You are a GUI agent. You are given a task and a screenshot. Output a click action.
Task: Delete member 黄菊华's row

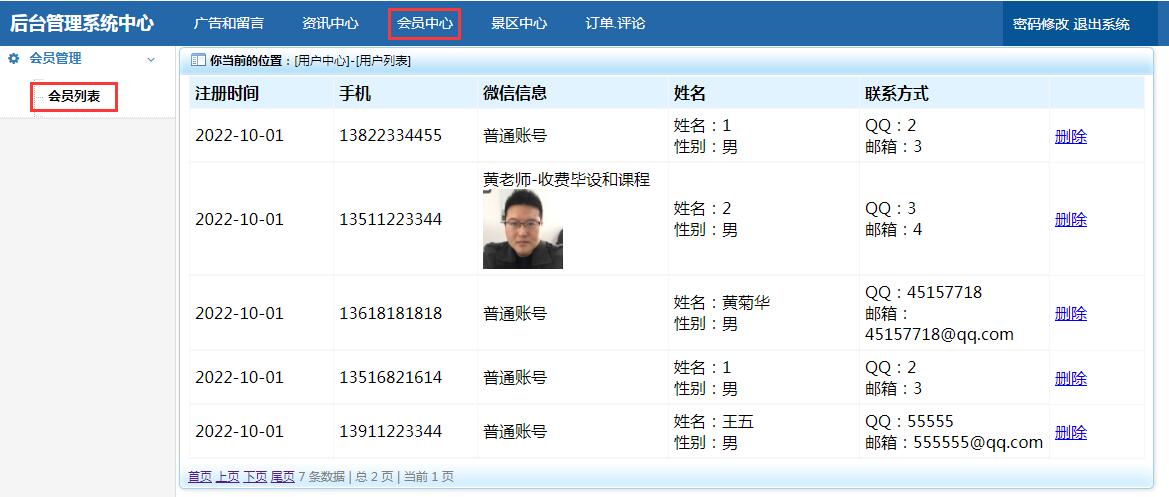point(1071,314)
